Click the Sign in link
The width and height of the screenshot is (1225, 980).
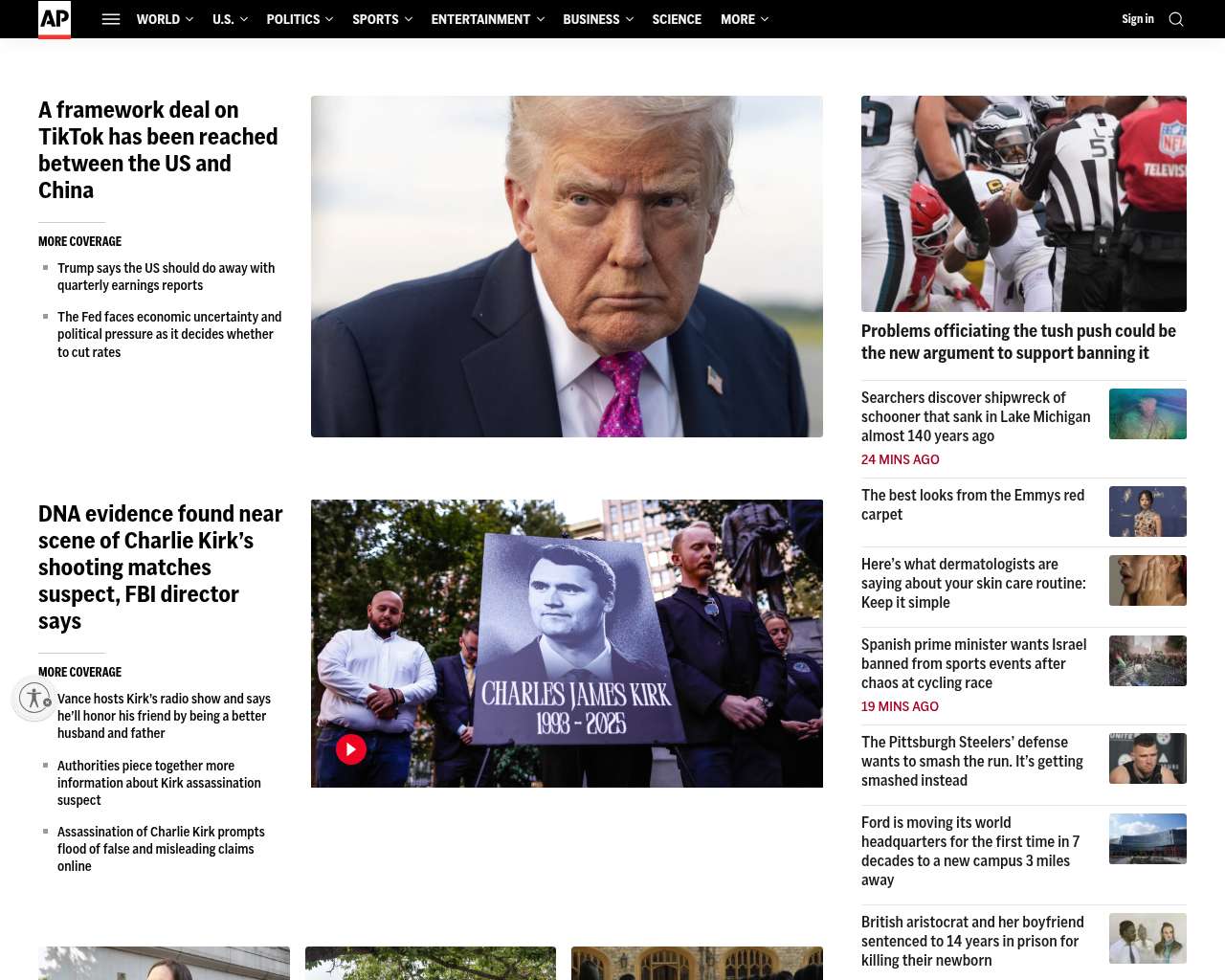[x=1138, y=19]
